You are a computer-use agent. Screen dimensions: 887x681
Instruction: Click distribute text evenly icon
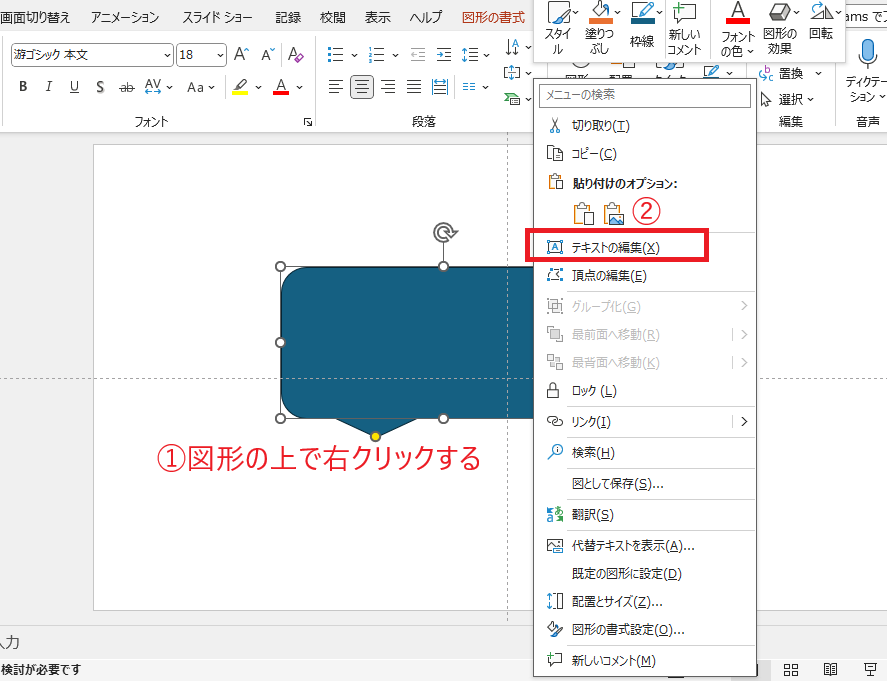coord(440,87)
